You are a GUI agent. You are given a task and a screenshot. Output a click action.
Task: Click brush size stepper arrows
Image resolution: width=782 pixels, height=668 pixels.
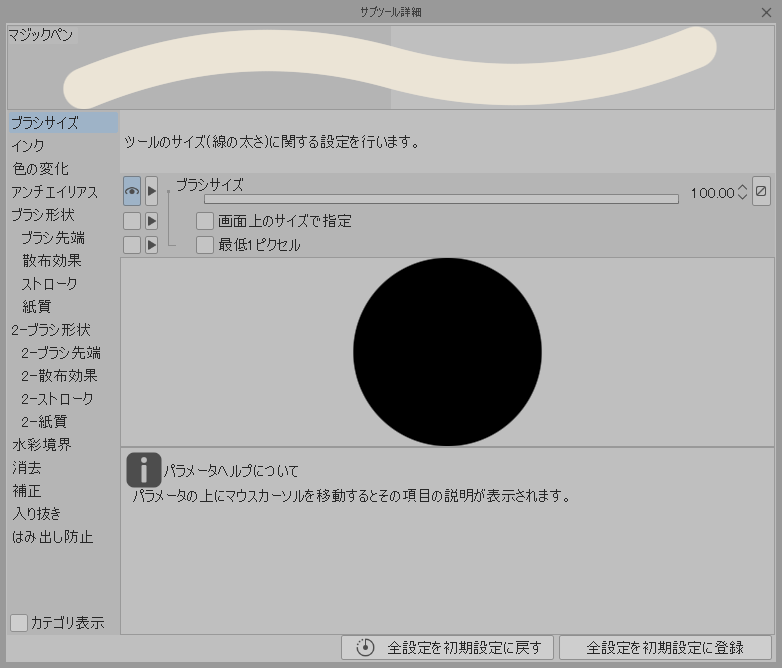click(x=743, y=192)
